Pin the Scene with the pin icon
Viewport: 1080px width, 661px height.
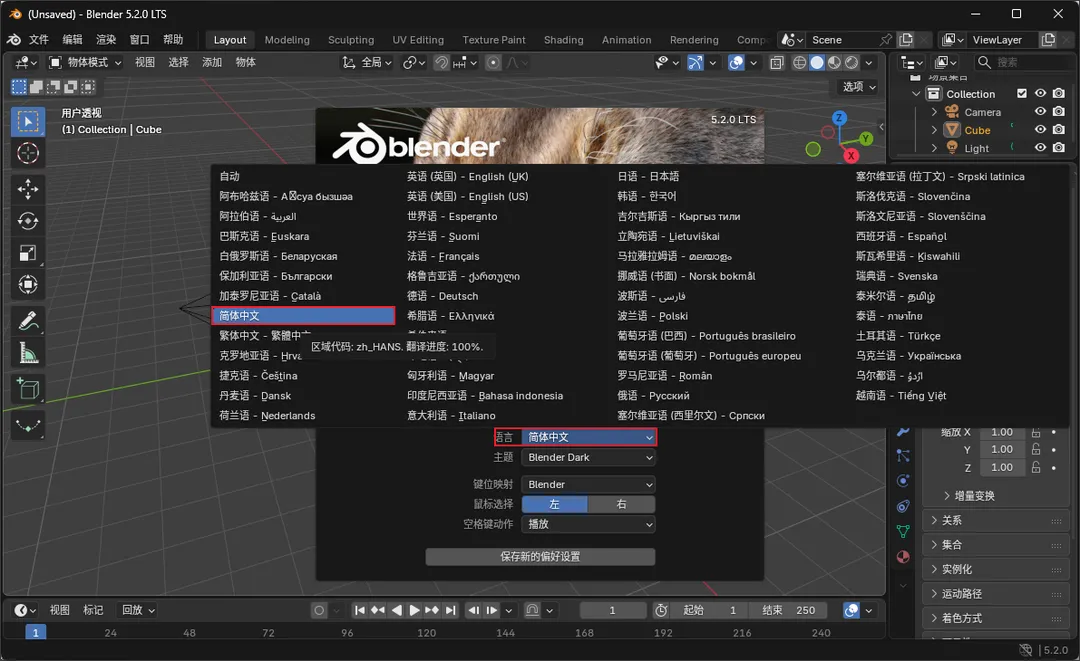coord(886,40)
